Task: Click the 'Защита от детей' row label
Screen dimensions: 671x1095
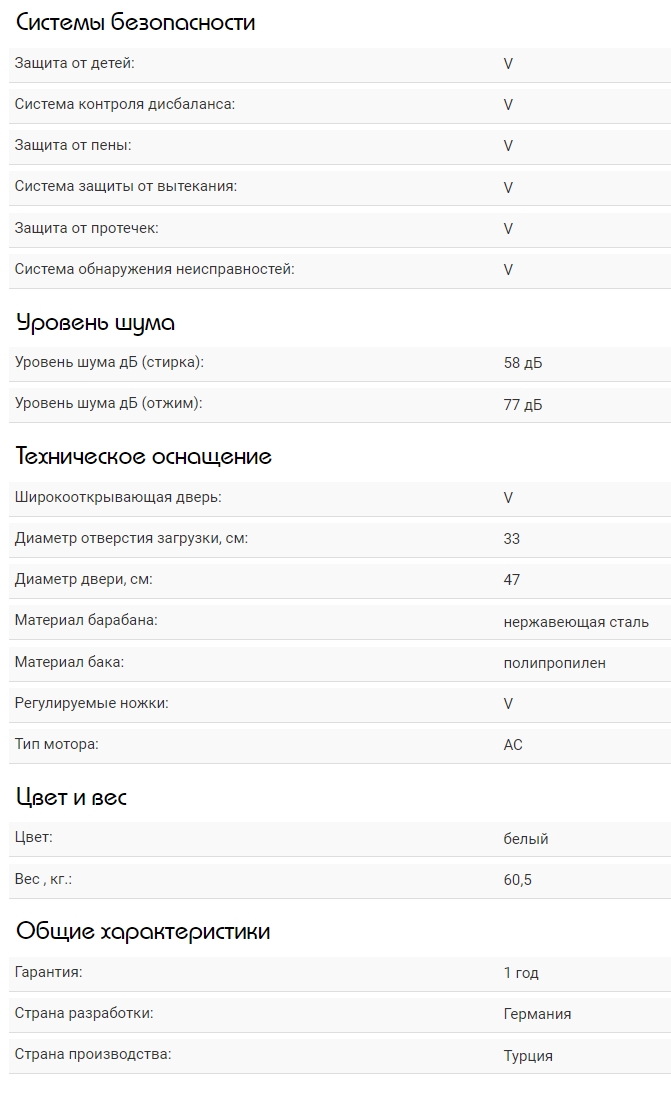Action: tap(74, 63)
